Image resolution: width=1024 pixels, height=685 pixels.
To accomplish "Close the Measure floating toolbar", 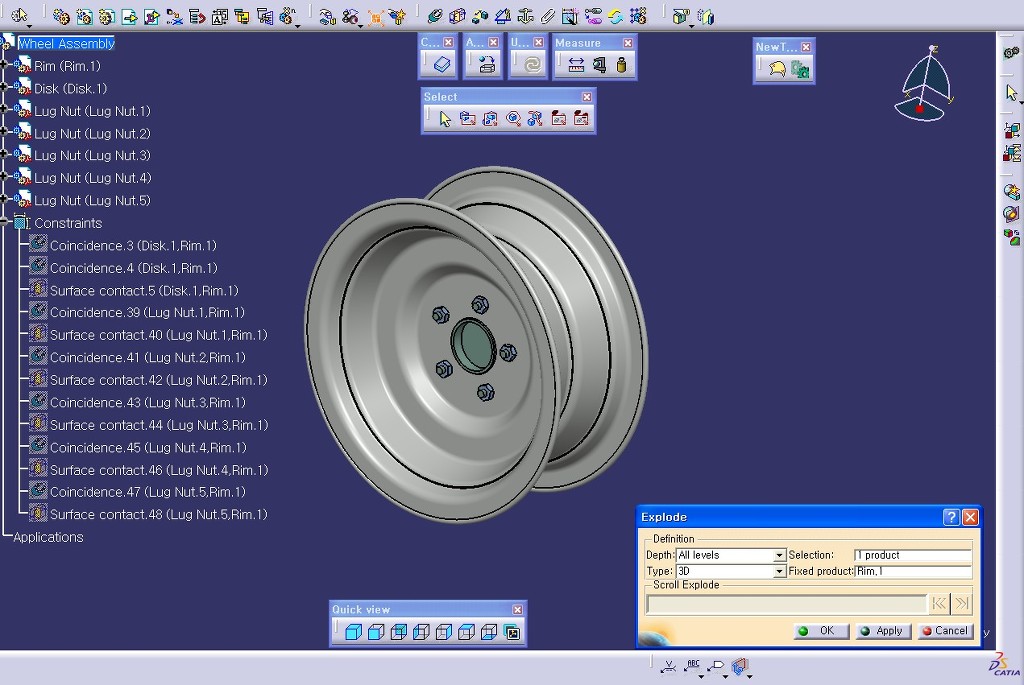I will 628,43.
